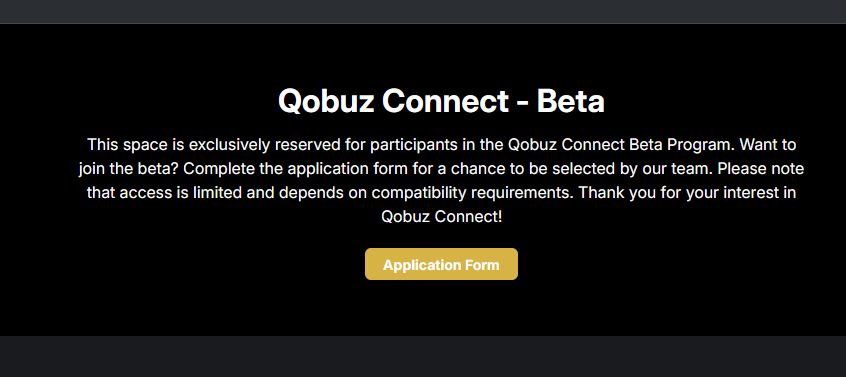Open the Application Form button
This screenshot has width=846, height=377.
coord(441,264)
